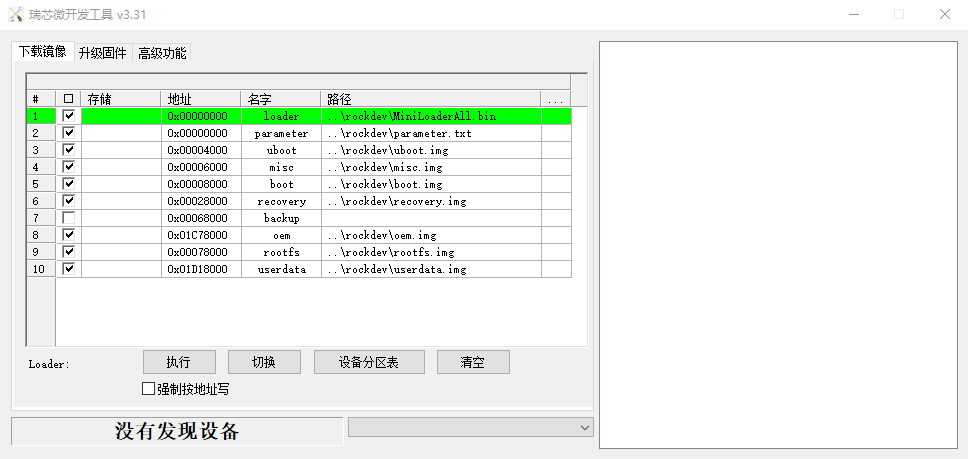Click address 0x00004000 of uboot
The width and height of the screenshot is (968, 459).
coord(201,151)
